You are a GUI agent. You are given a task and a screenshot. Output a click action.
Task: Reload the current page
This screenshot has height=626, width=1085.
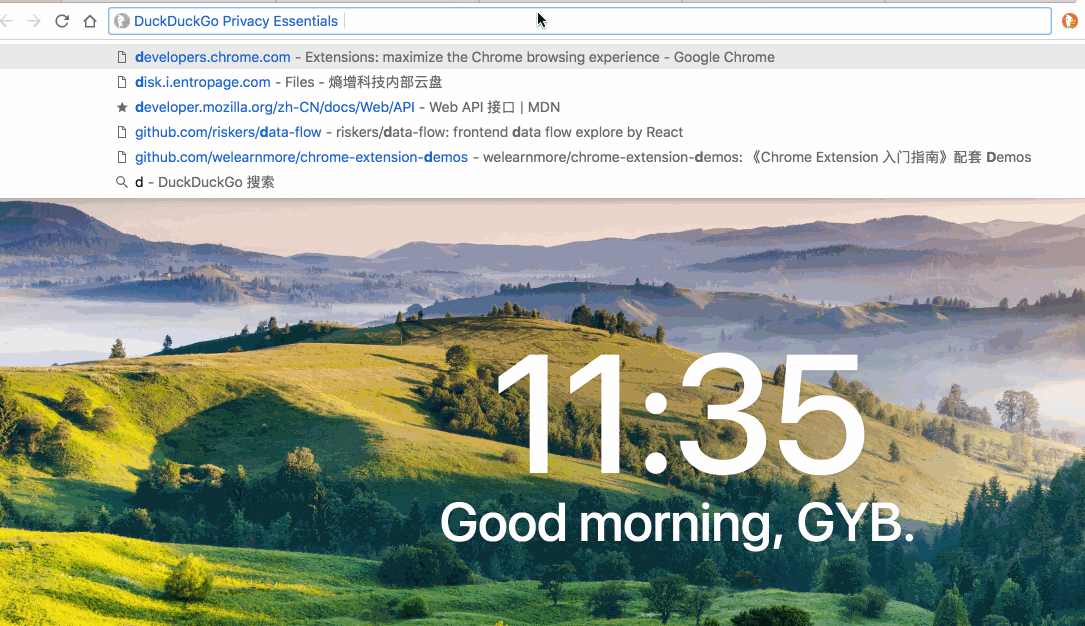(61, 20)
